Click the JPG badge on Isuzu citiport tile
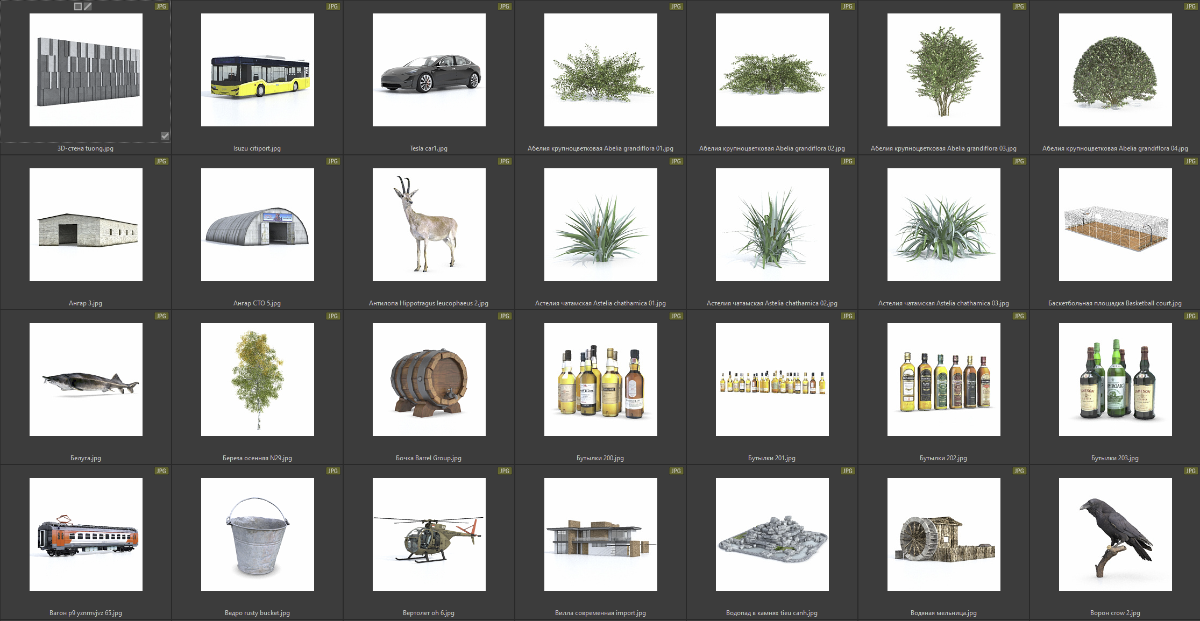This screenshot has width=1200, height=621. 332,6
